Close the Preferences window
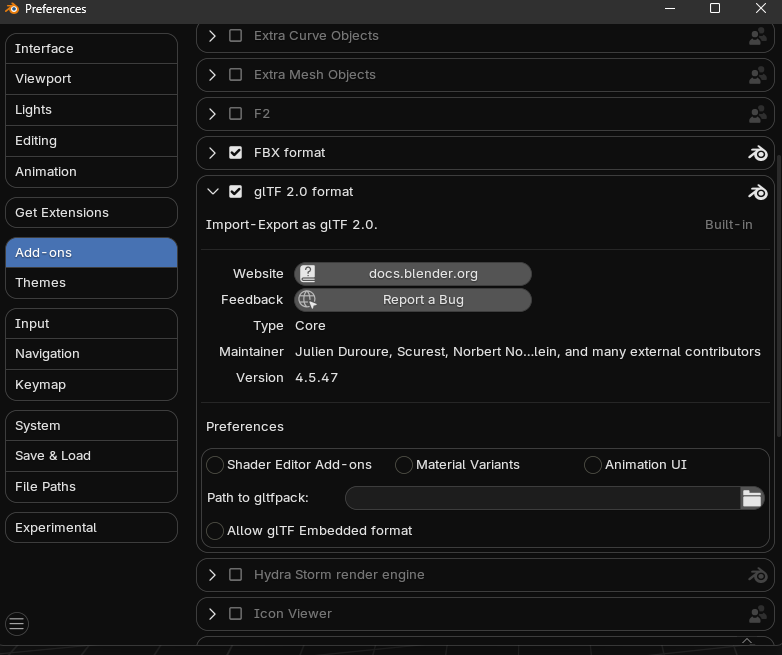Image resolution: width=782 pixels, height=655 pixels. point(761,8)
